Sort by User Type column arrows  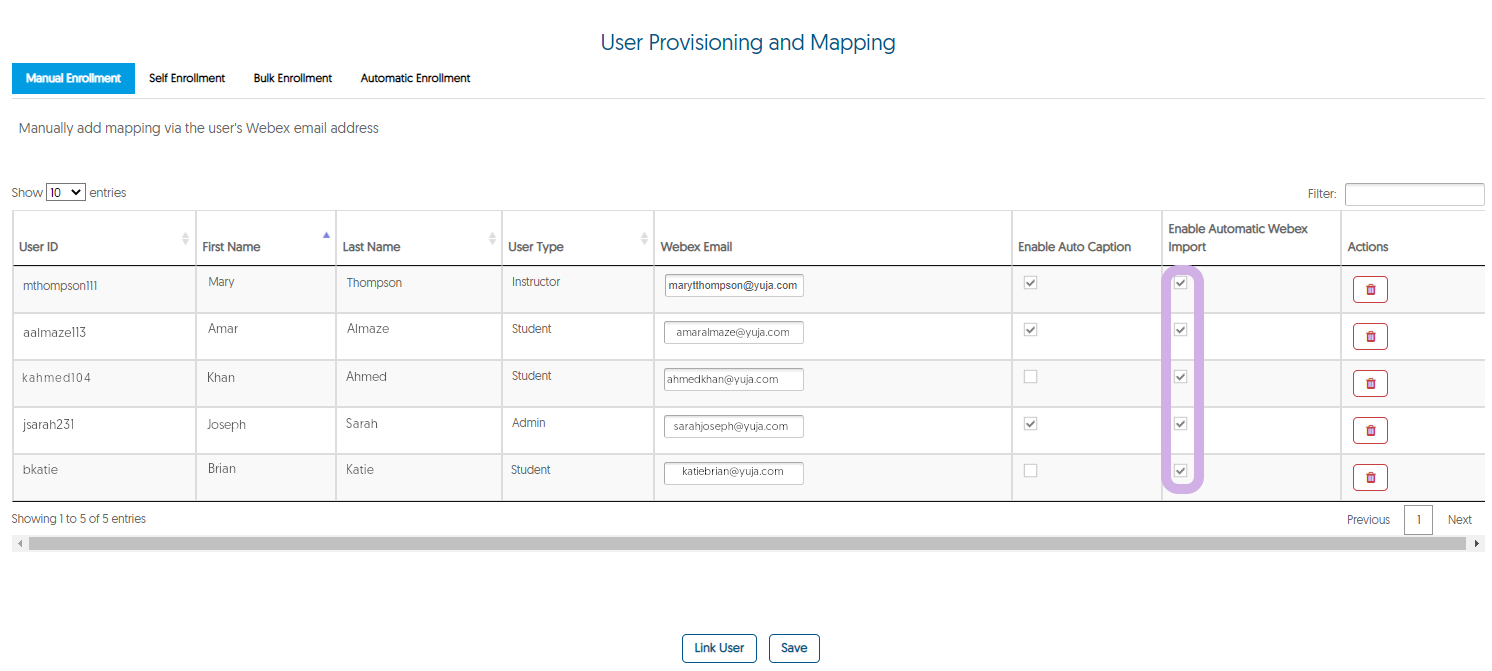[x=644, y=239]
